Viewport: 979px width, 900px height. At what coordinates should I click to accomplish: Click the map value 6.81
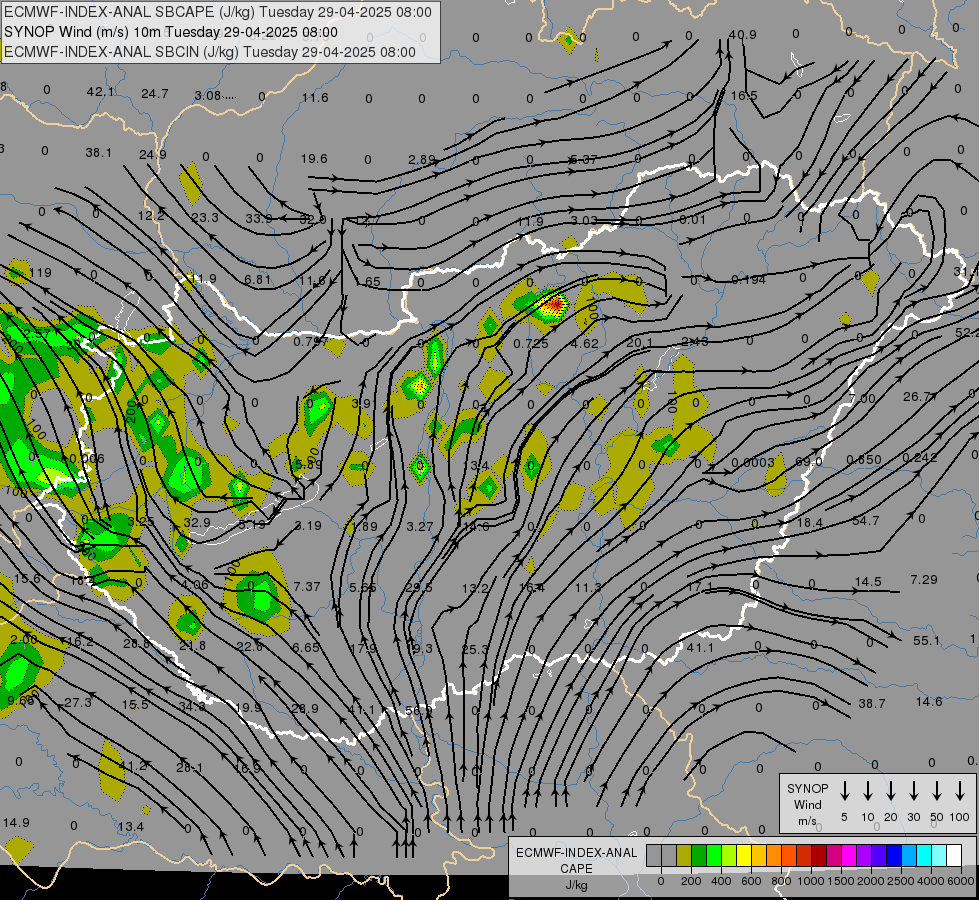coord(257,279)
